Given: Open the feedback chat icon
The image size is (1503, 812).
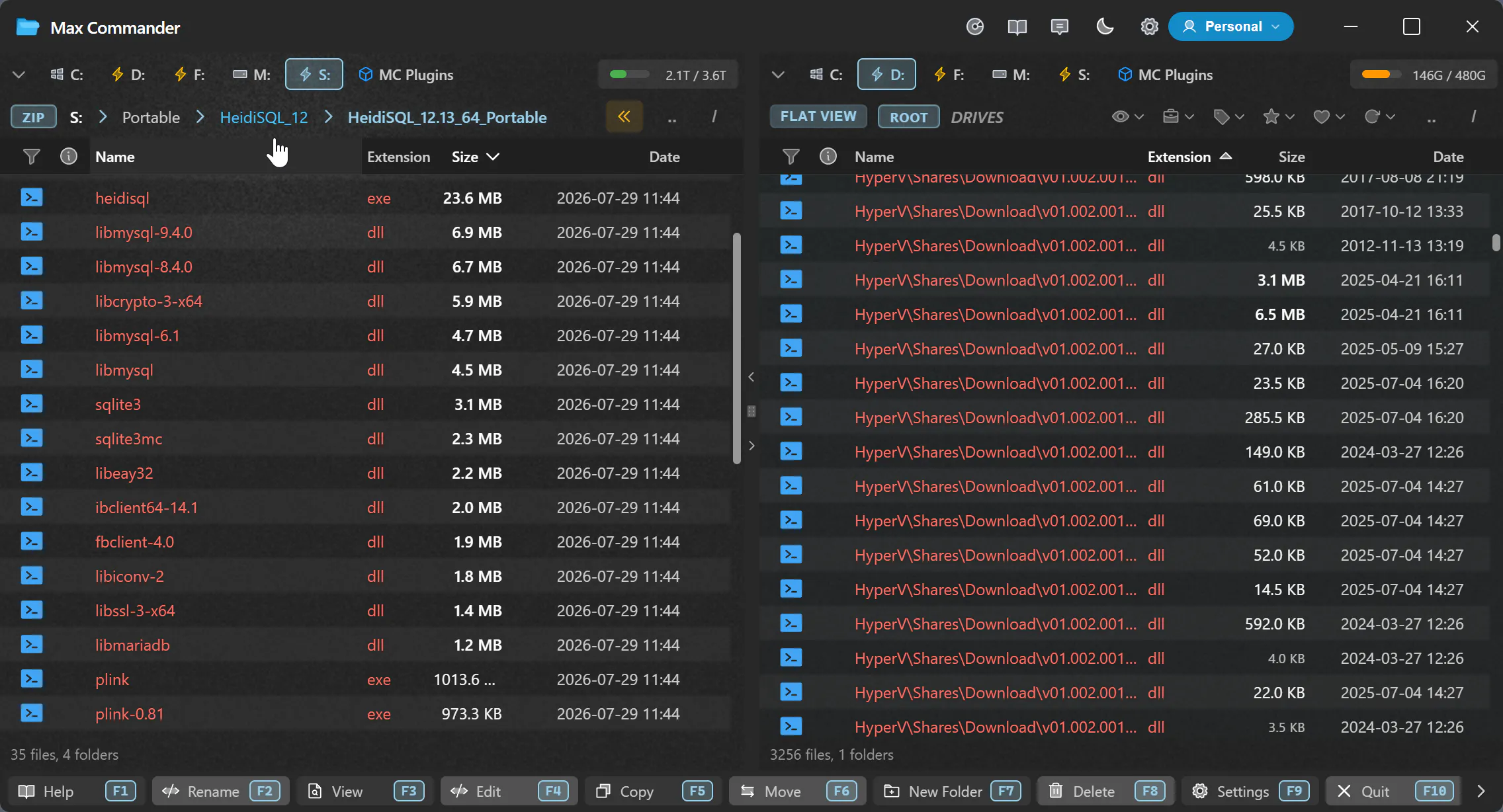Looking at the screenshot, I should coord(1060,26).
